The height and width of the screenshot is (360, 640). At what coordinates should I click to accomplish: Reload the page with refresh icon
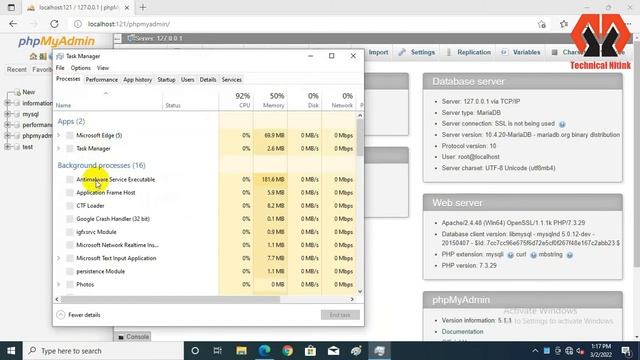[x=54, y=24]
